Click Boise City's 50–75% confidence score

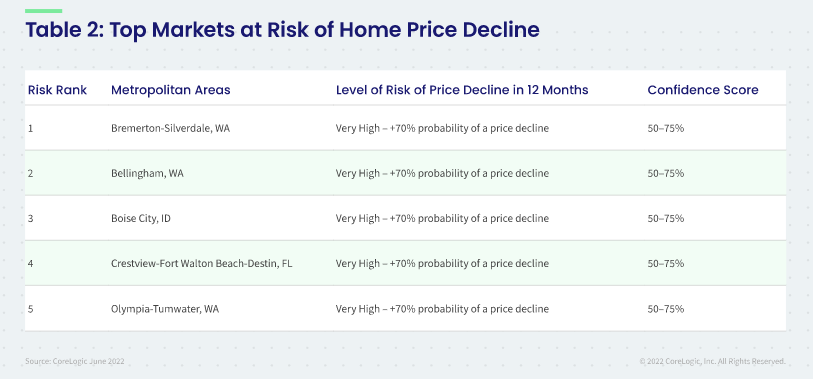point(666,218)
